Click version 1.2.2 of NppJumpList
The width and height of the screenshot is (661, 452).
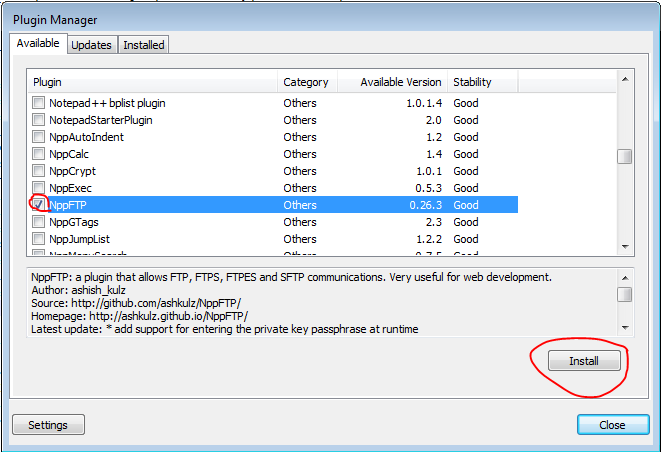click(429, 239)
